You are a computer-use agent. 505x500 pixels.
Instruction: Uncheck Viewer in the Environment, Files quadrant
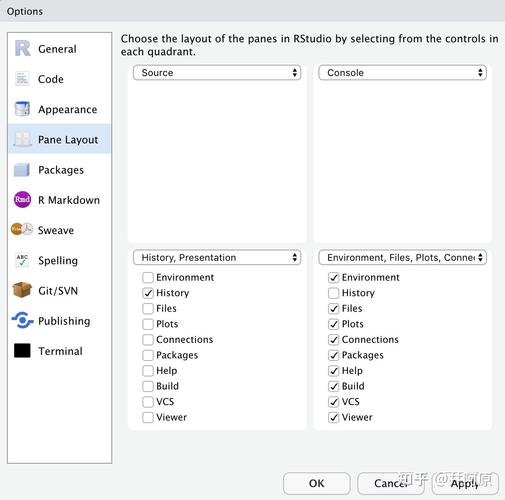click(334, 417)
